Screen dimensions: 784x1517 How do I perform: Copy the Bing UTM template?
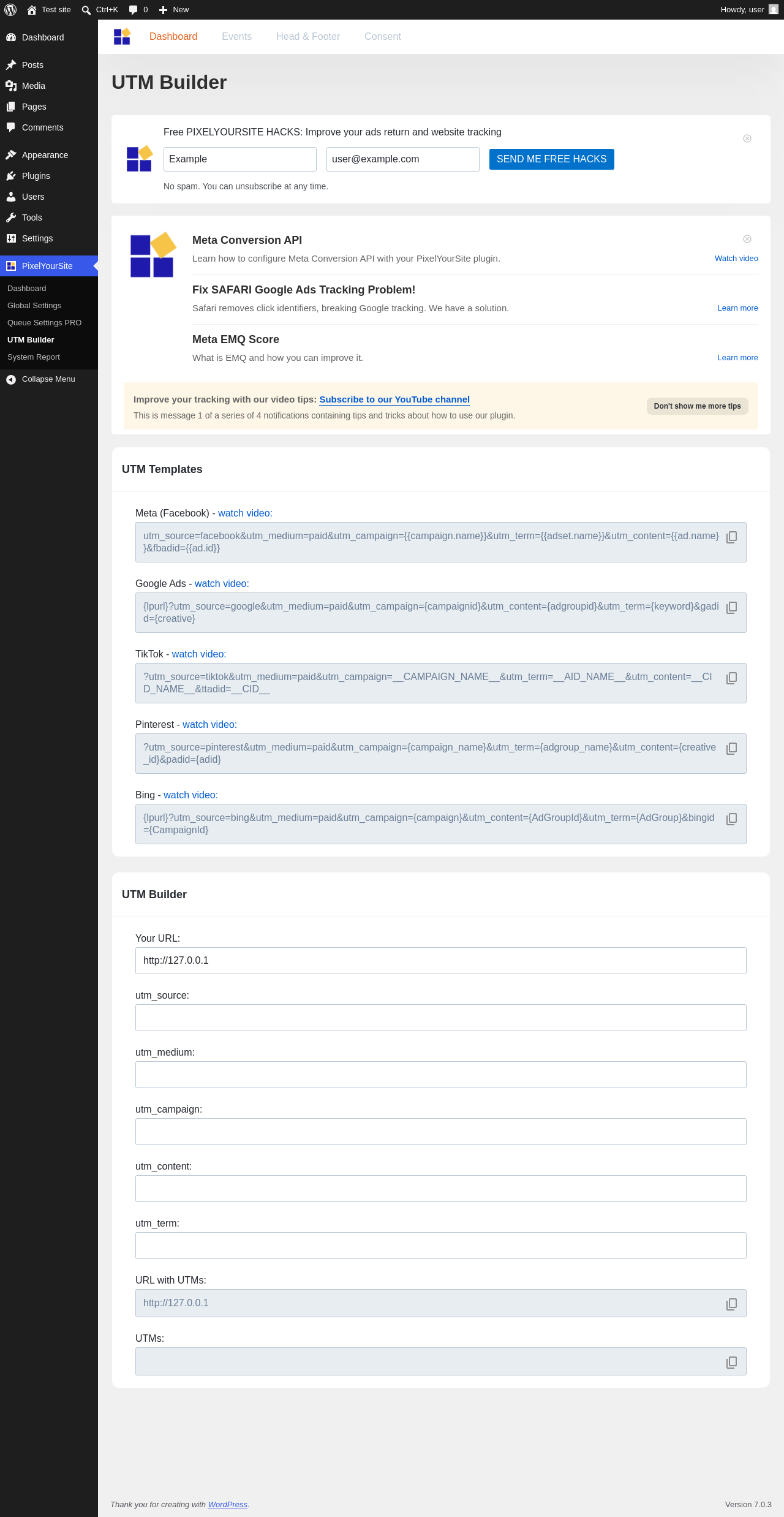[731, 819]
